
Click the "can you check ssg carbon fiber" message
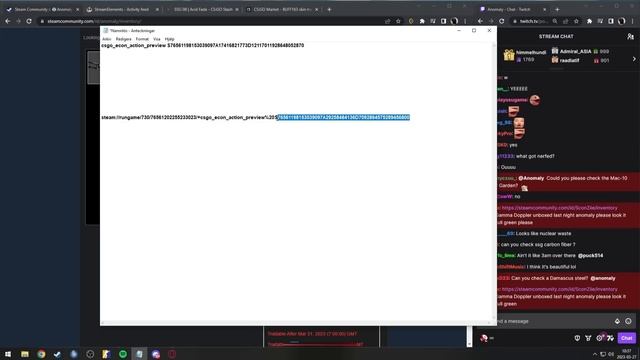coord(538,244)
